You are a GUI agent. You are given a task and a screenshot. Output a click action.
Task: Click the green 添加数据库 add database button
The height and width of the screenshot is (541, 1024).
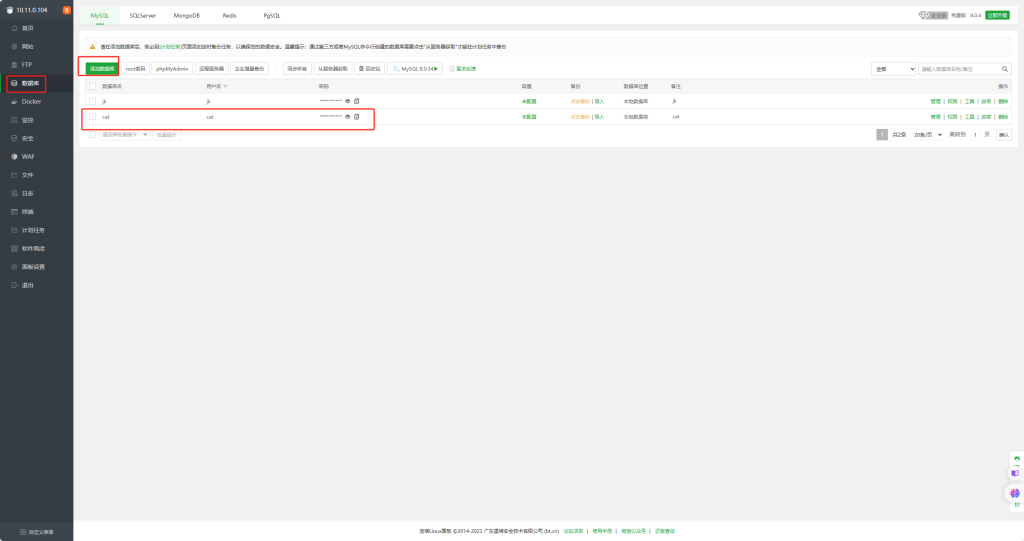(102, 69)
